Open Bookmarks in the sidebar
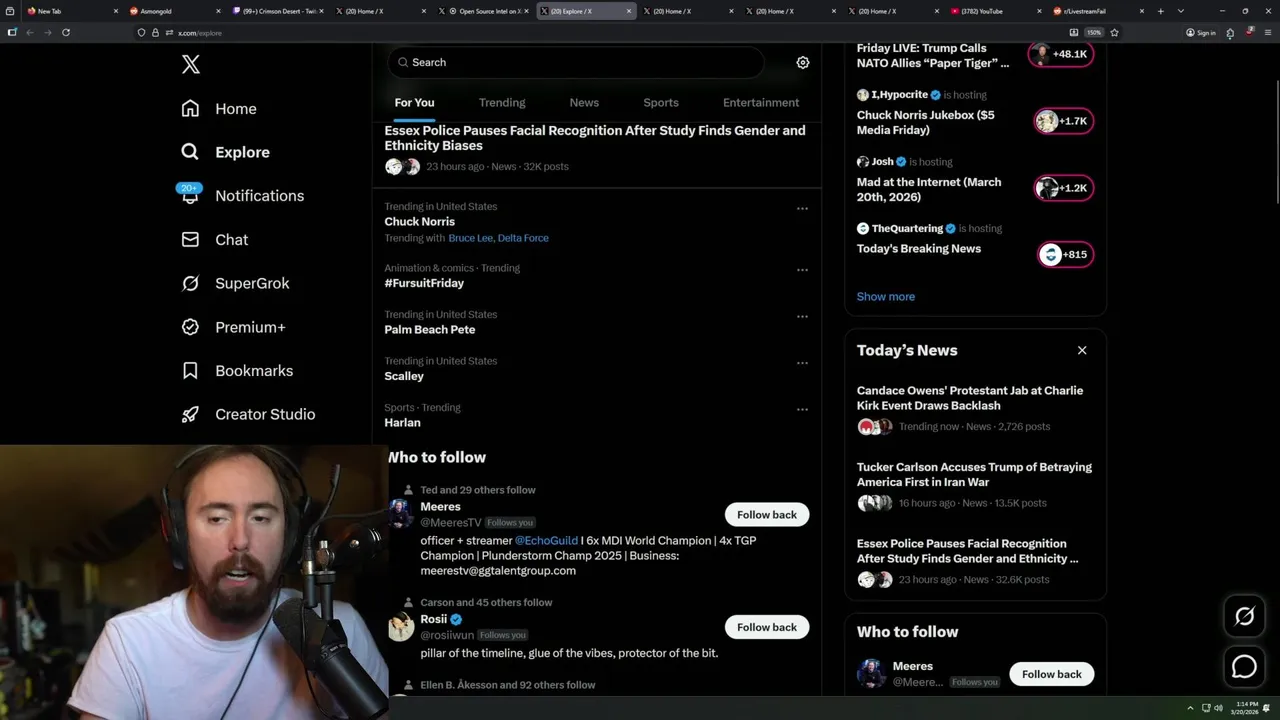 point(237,371)
